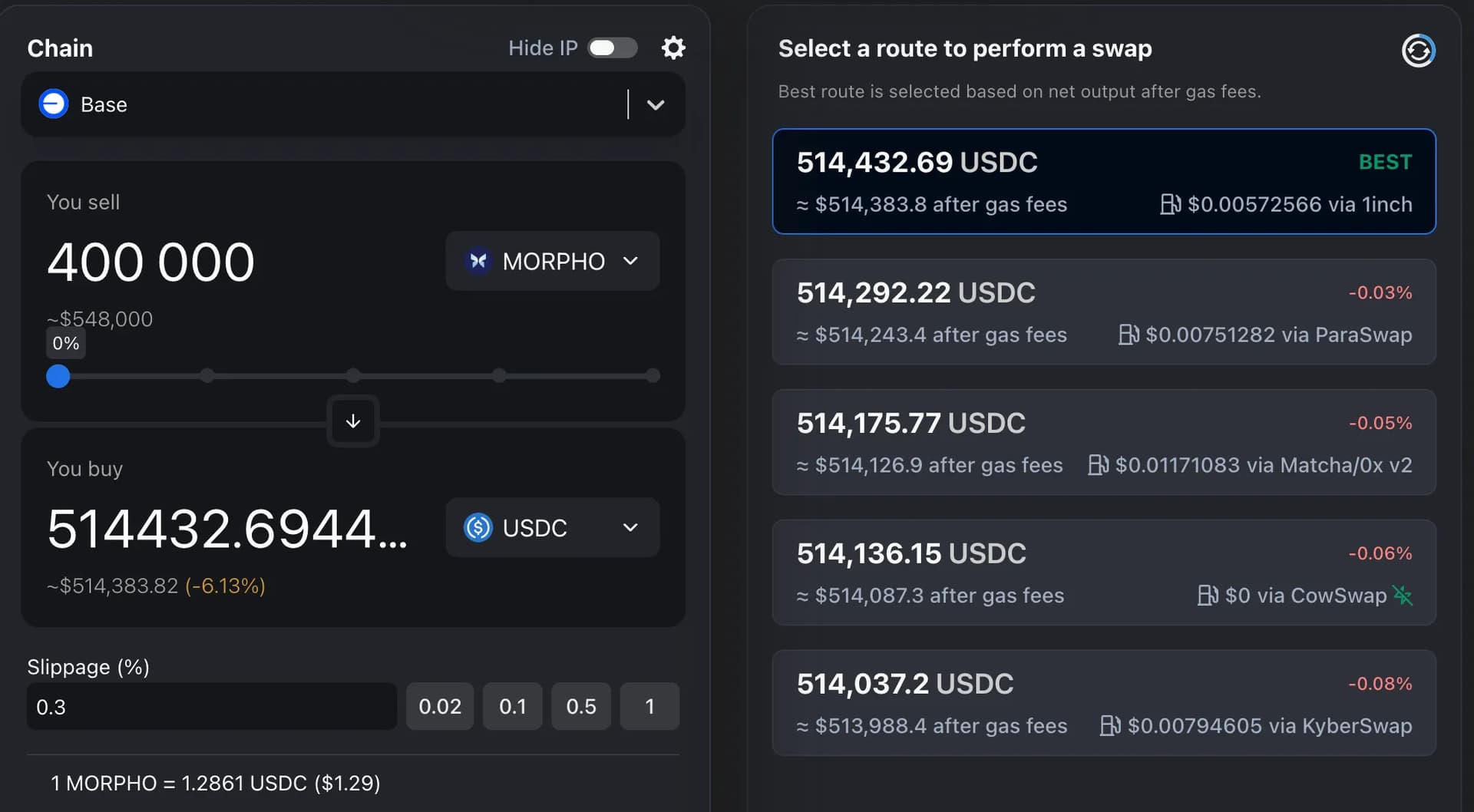This screenshot has height=812, width=1474.
Task: Select the 514,136.15 USDC CowSwap route
Action: point(1104,573)
